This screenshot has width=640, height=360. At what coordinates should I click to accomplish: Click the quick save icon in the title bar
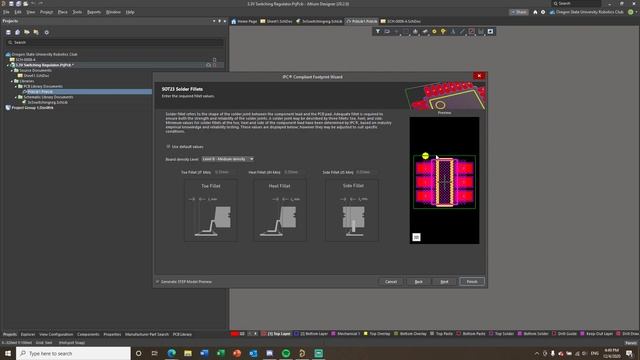(x=11, y=4)
